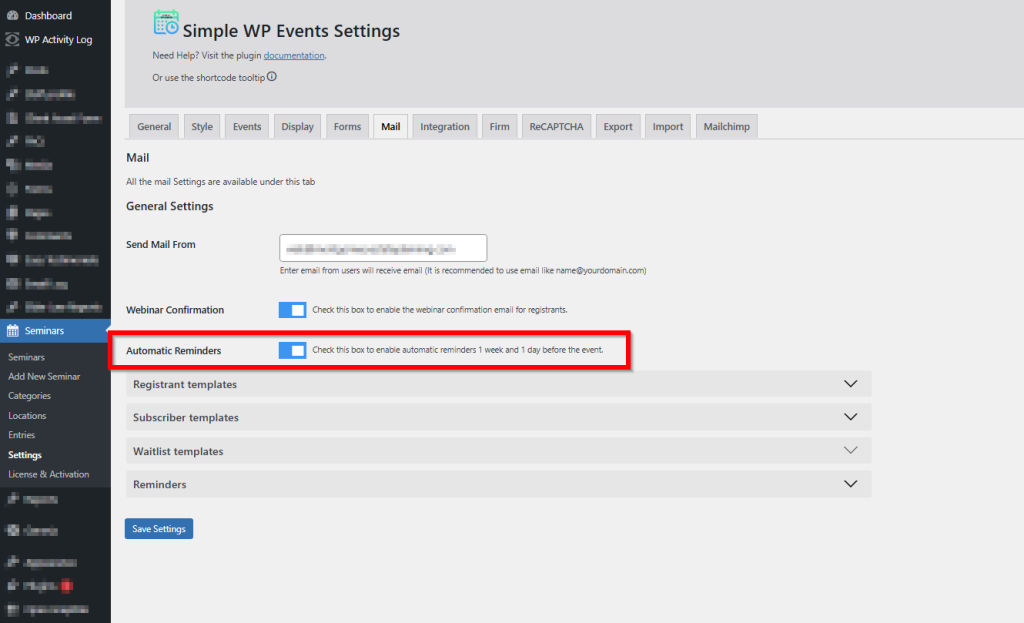Open the Export tab
Viewport: 1024px width, 623px height.
(x=618, y=127)
